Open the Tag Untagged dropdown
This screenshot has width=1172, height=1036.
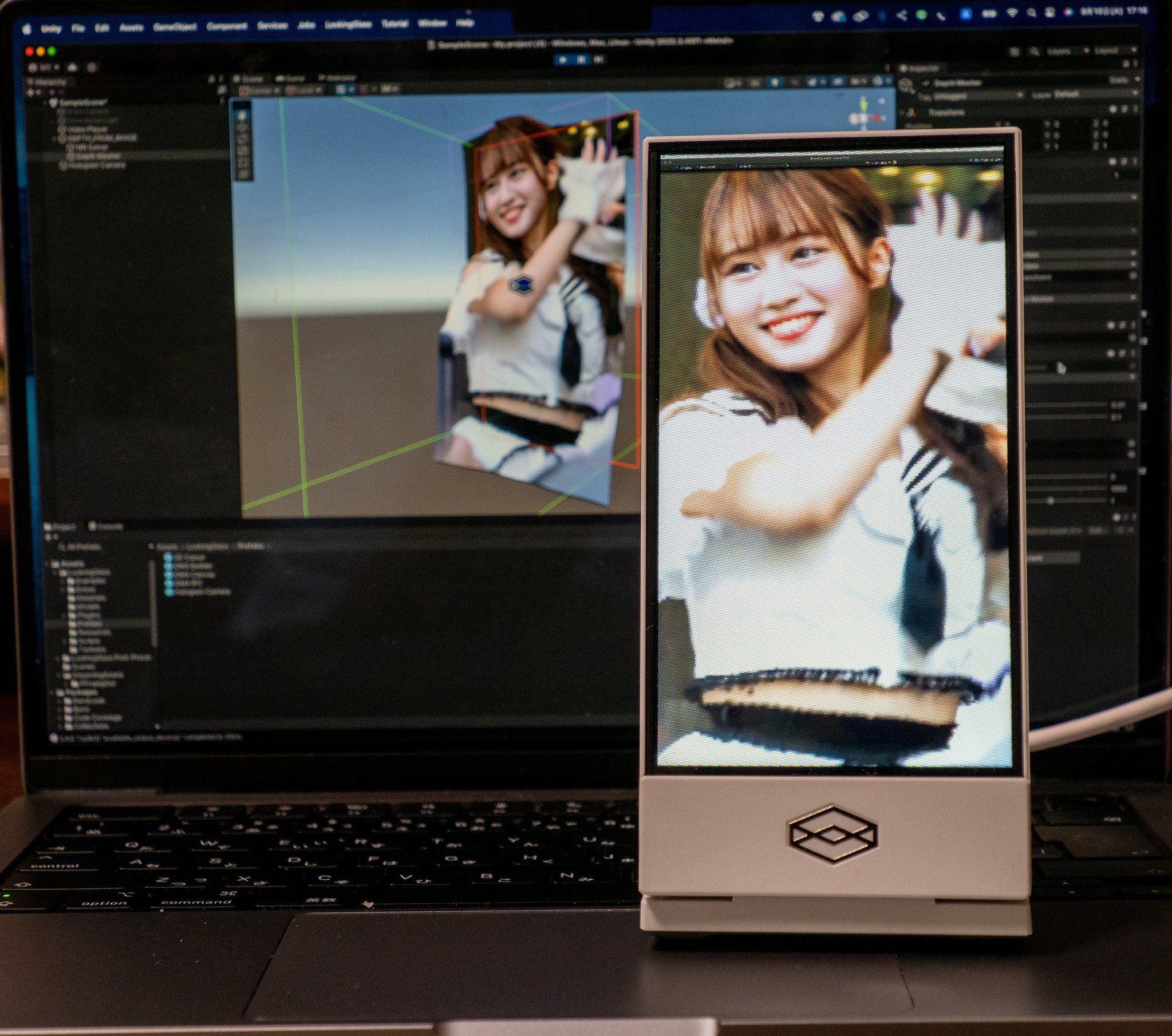tap(978, 95)
